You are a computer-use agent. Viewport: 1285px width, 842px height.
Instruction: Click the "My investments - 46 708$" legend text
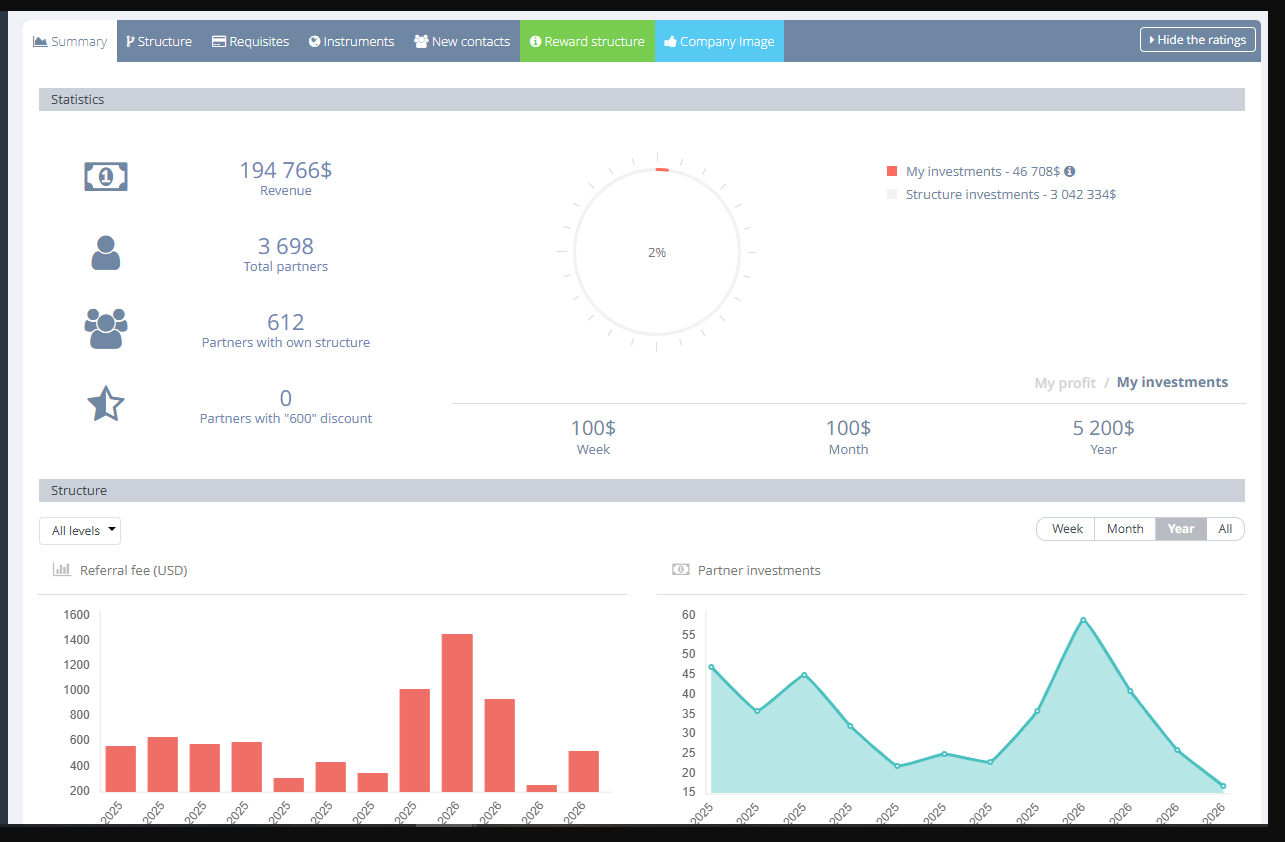(982, 171)
